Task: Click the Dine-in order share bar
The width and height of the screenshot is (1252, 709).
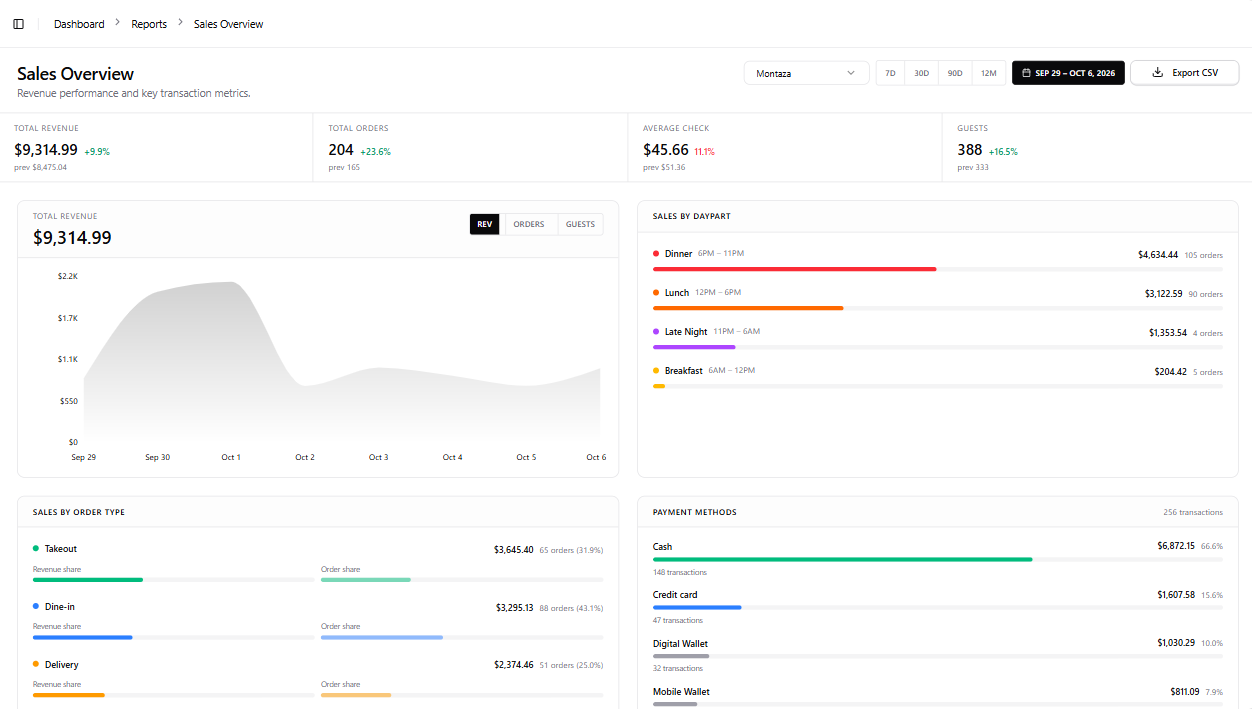Action: (x=462, y=637)
